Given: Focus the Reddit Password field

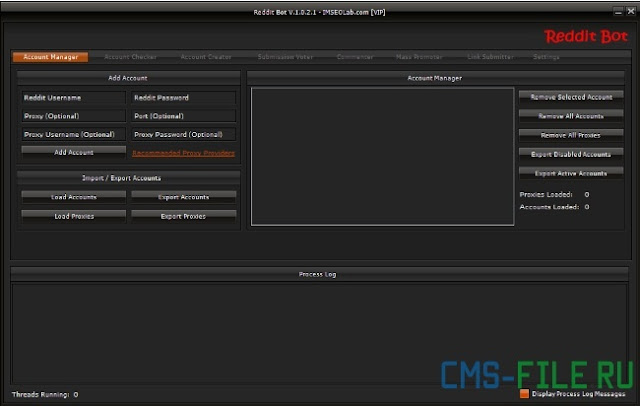Looking at the screenshot, I should click(x=183, y=98).
